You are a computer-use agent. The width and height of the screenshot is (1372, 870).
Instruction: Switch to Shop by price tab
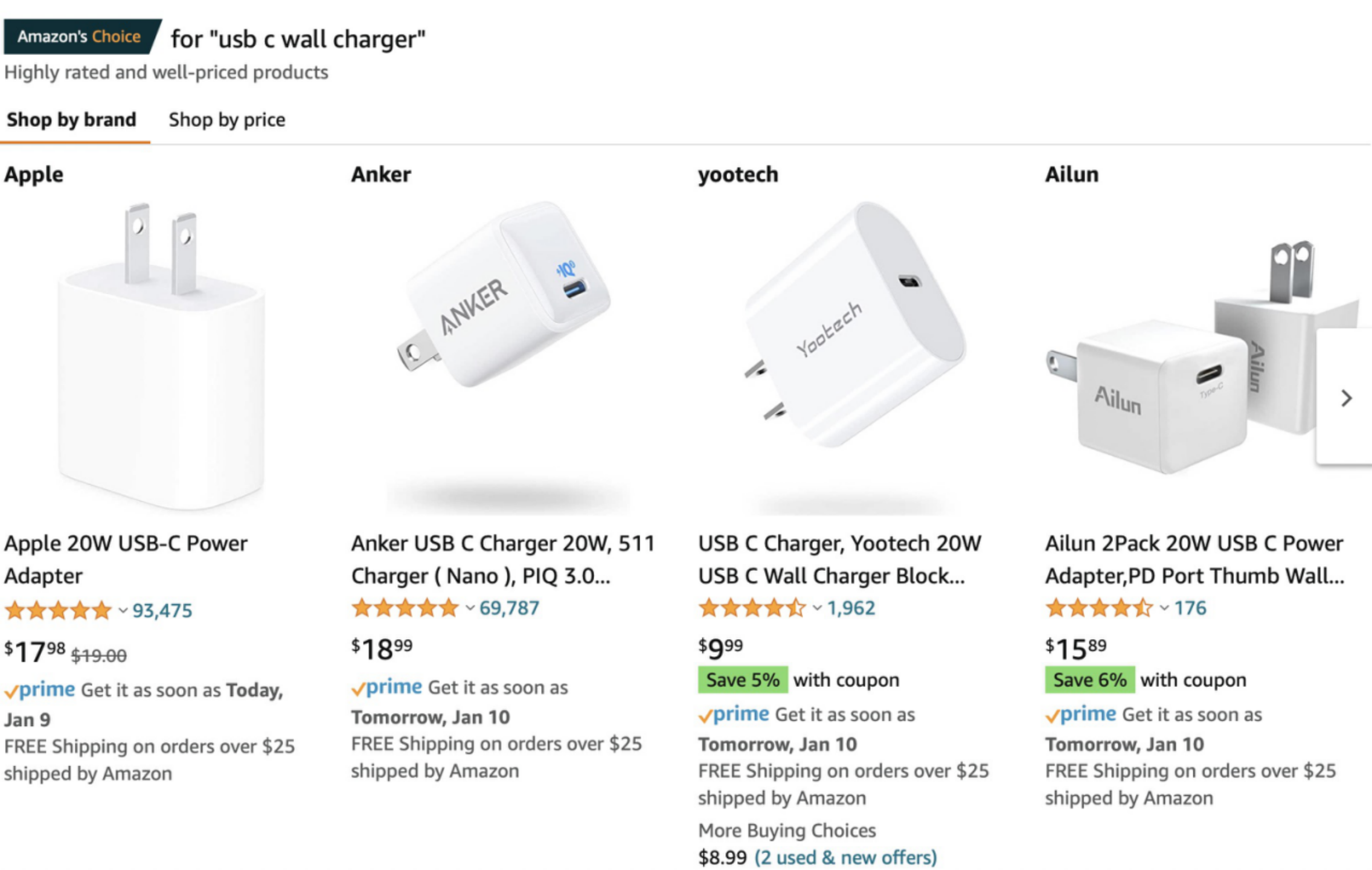(x=226, y=120)
